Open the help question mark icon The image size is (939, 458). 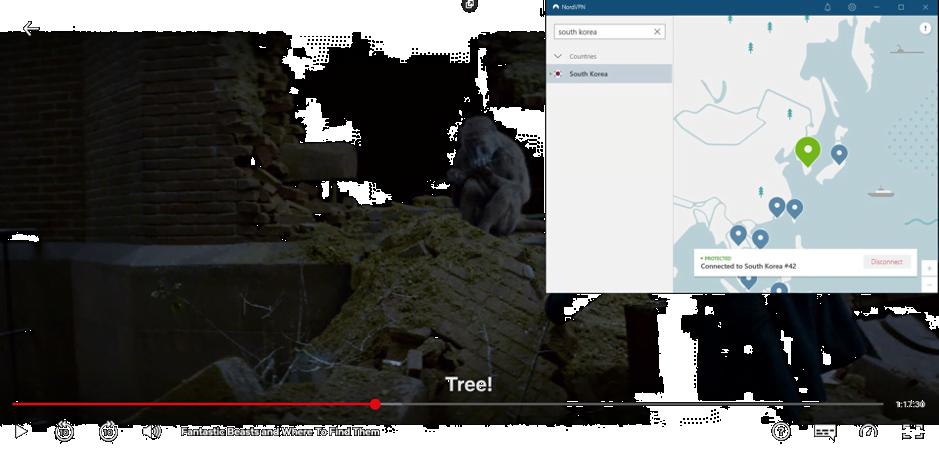[x=781, y=431]
